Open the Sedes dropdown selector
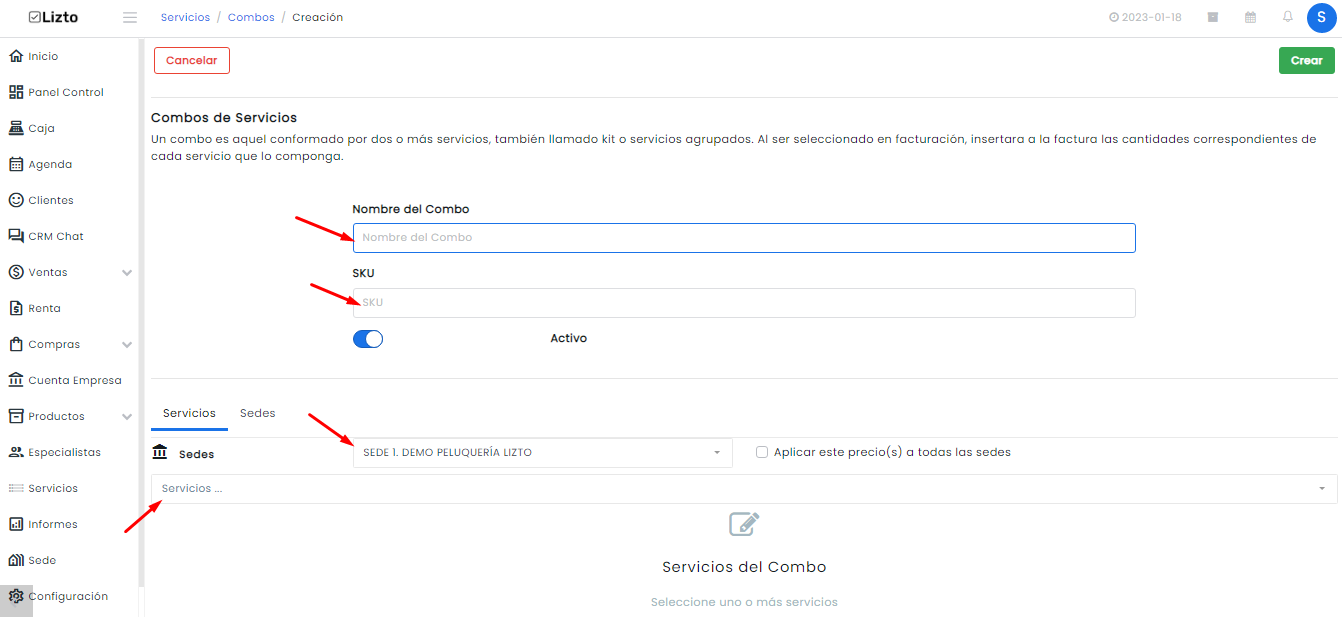The image size is (1342, 617). pyautogui.click(x=543, y=453)
